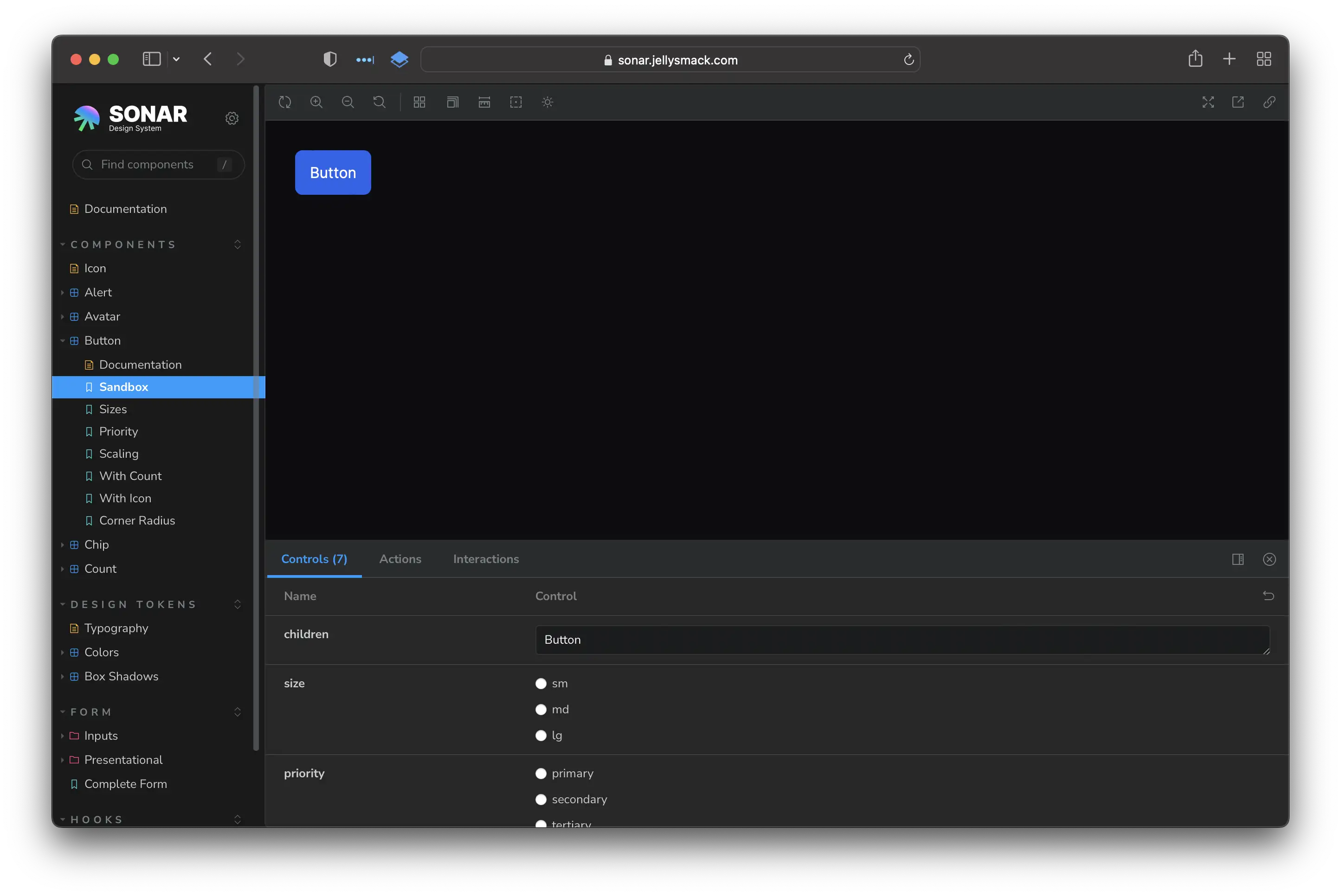The width and height of the screenshot is (1341, 896).
Task: Collapse the Button component tree
Action: coord(62,340)
